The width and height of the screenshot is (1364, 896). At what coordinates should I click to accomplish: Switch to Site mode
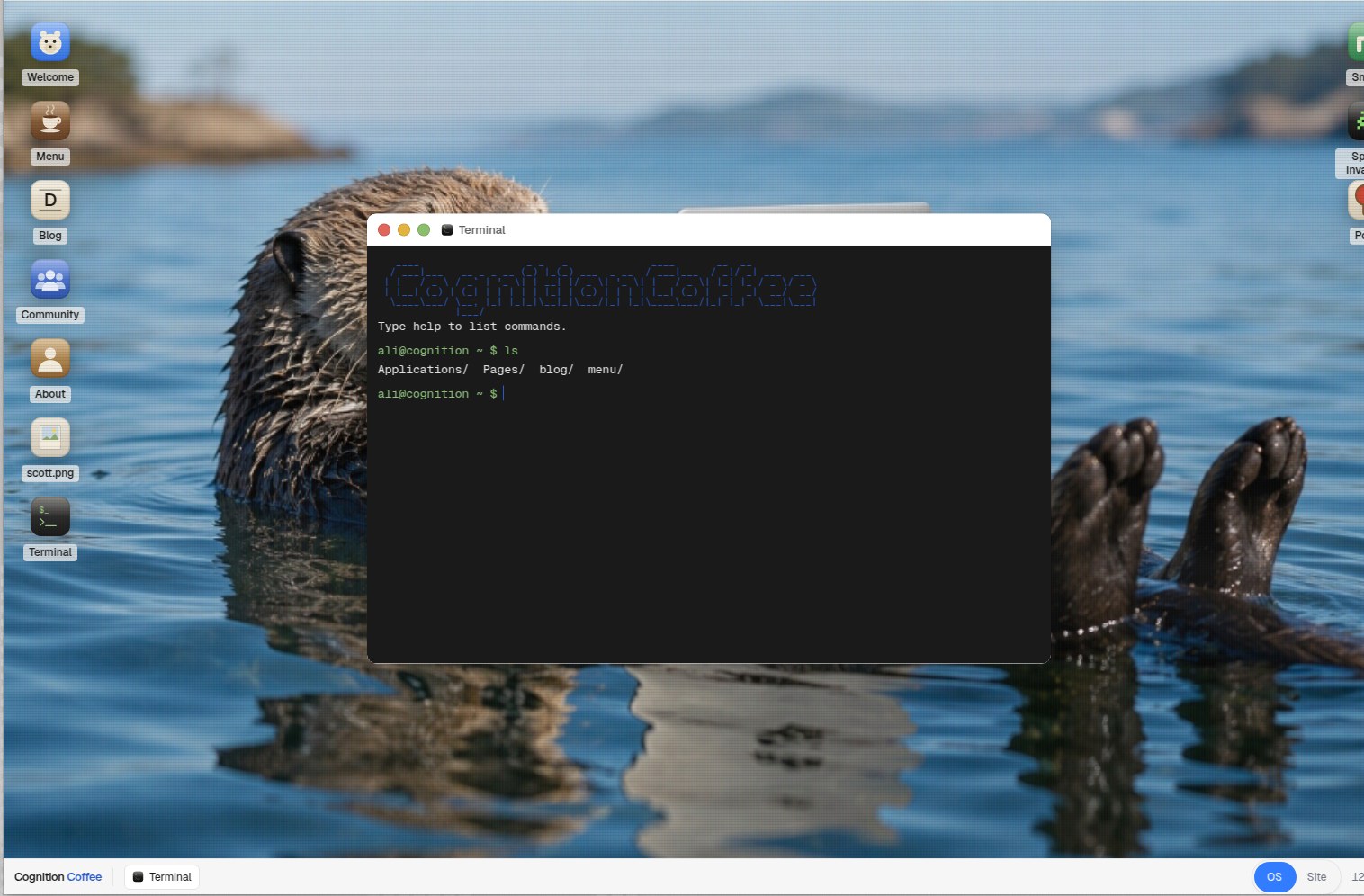click(x=1316, y=877)
